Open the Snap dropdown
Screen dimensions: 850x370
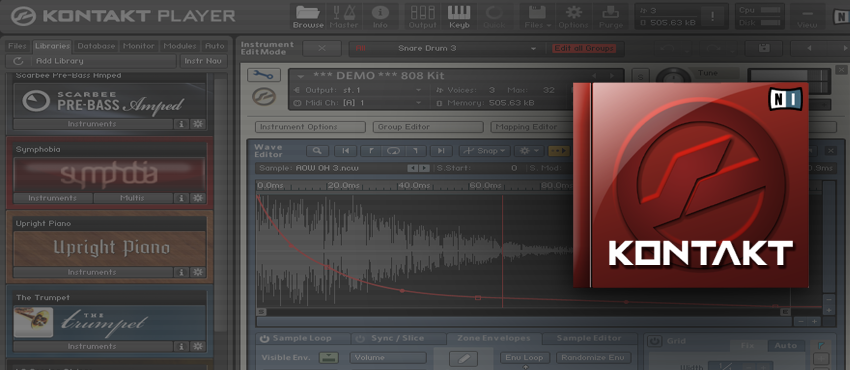coord(485,151)
